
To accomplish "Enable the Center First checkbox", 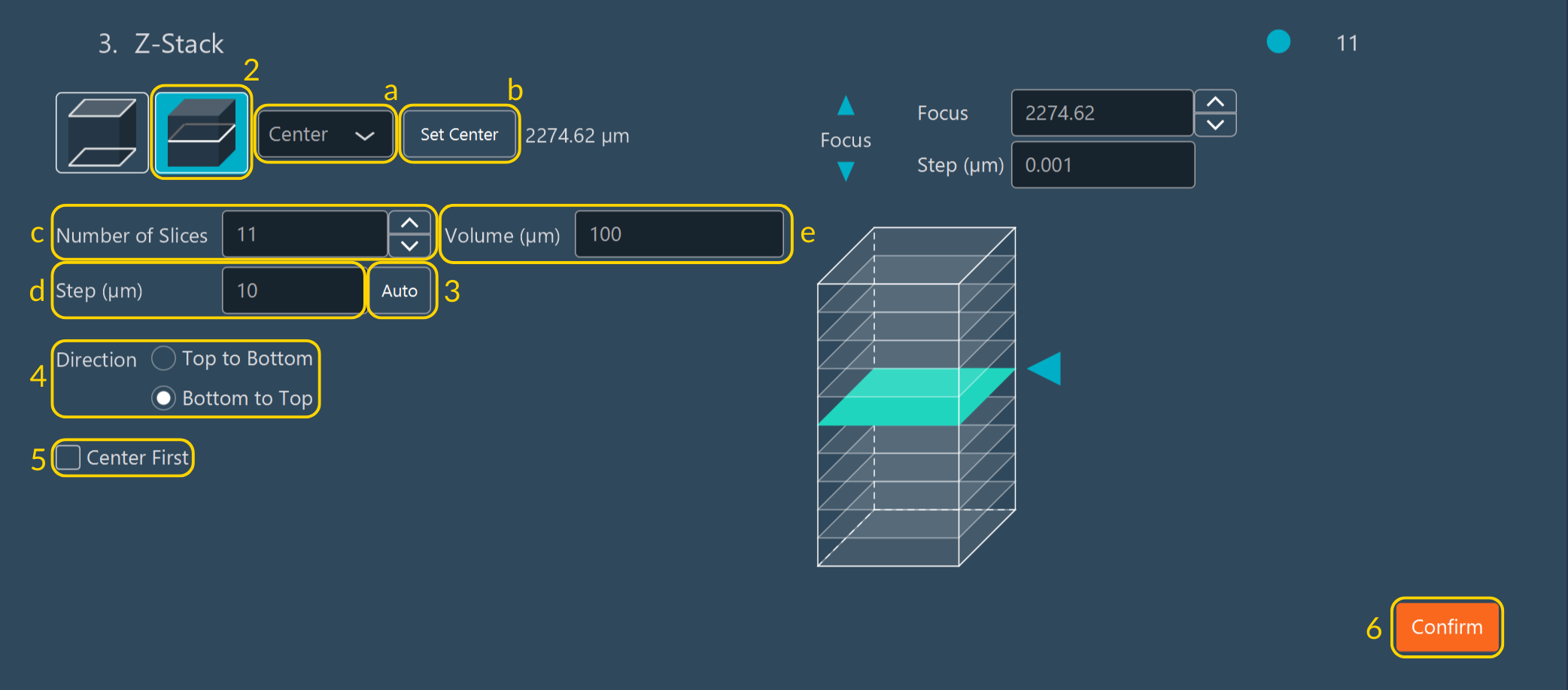I will click(68, 457).
